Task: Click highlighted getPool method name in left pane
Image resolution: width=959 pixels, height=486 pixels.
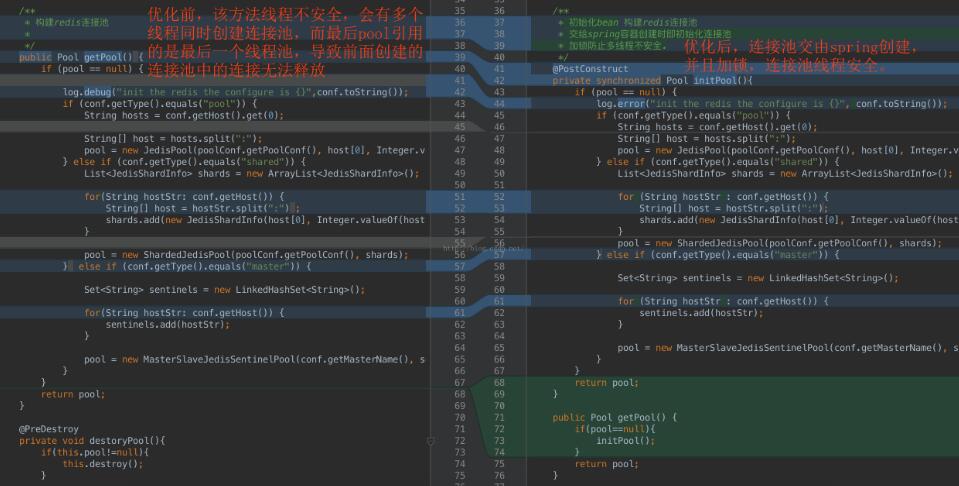Action: [x=105, y=57]
